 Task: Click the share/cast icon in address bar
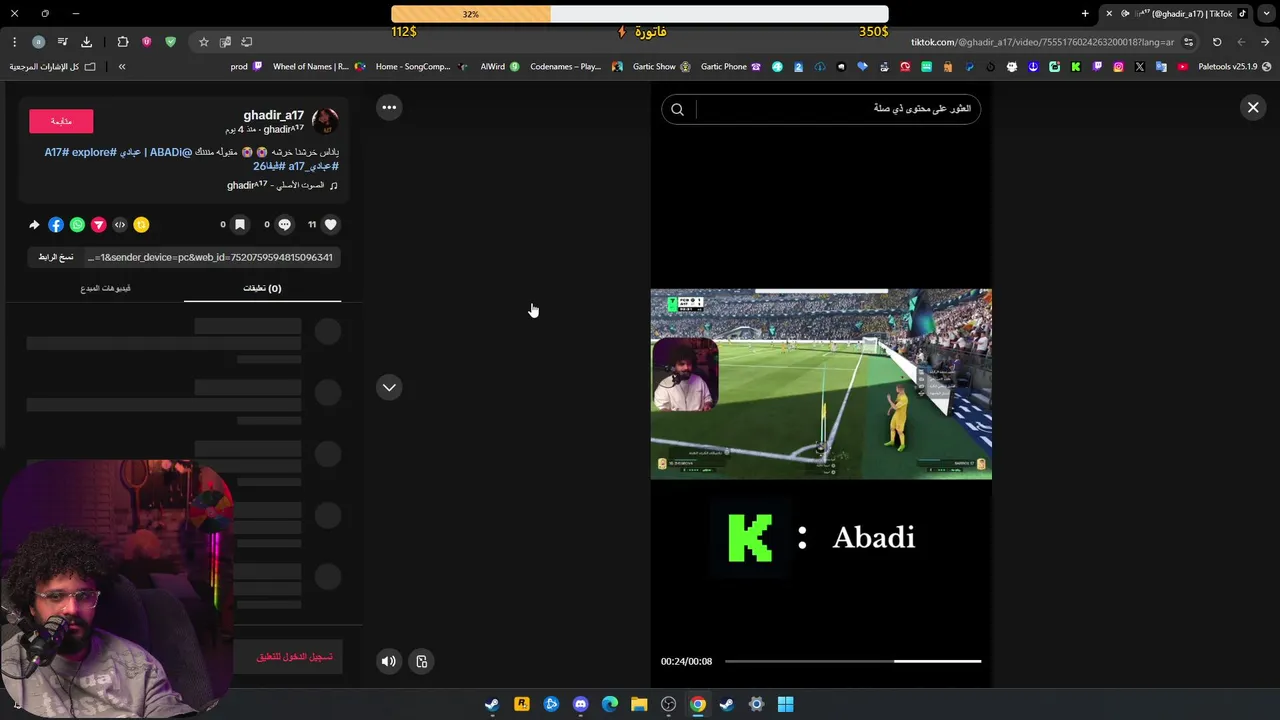(x=247, y=42)
